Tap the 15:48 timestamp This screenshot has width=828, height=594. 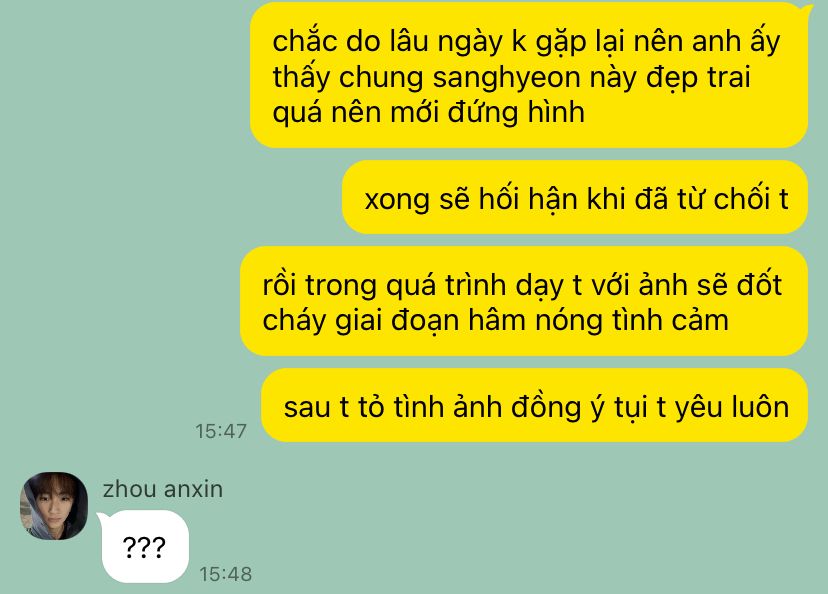coord(225,574)
